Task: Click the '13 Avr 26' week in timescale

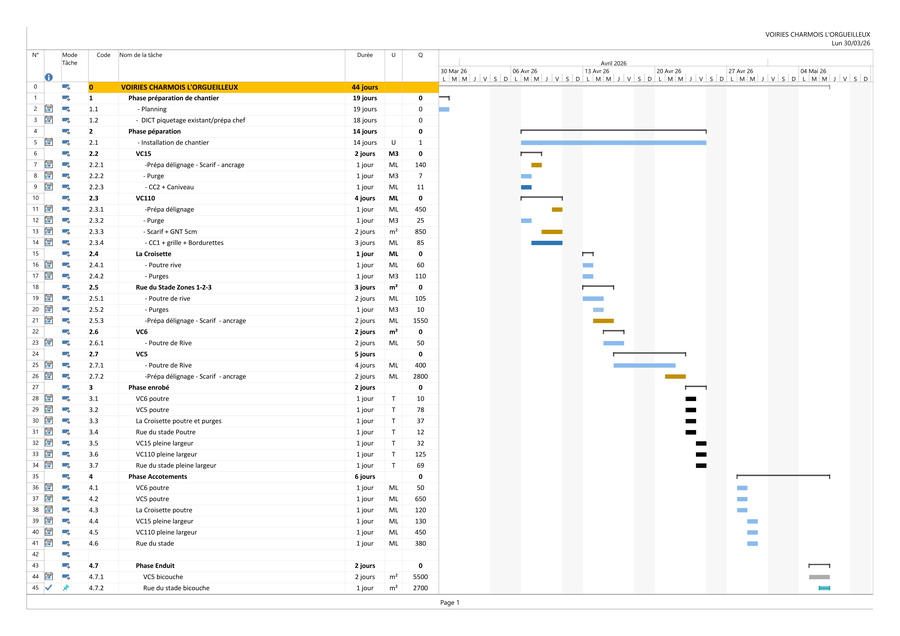Action: (597, 71)
